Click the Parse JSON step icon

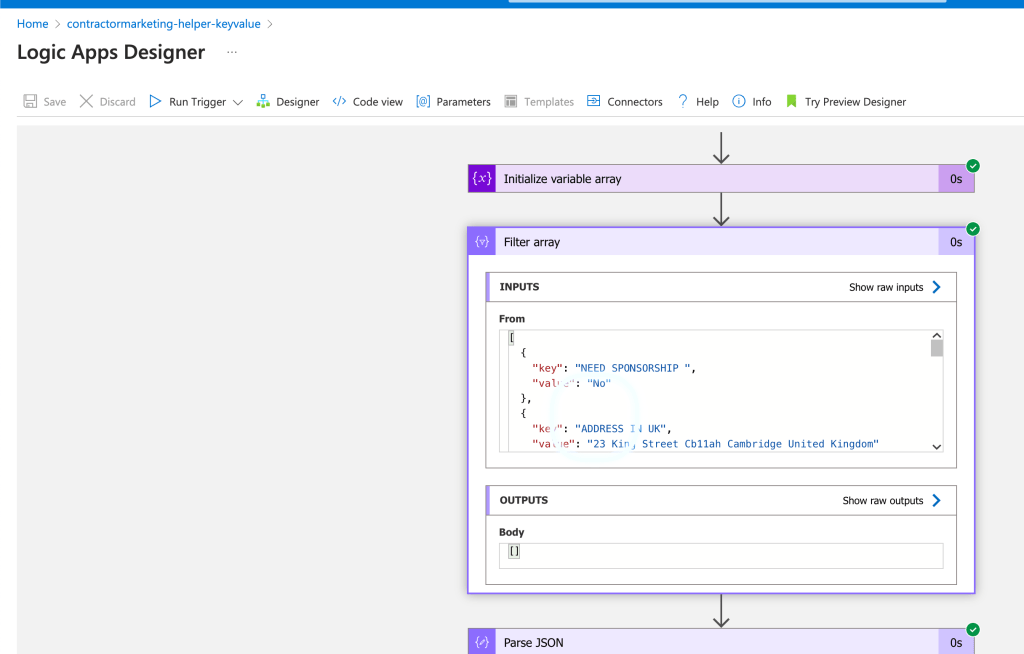coord(482,642)
